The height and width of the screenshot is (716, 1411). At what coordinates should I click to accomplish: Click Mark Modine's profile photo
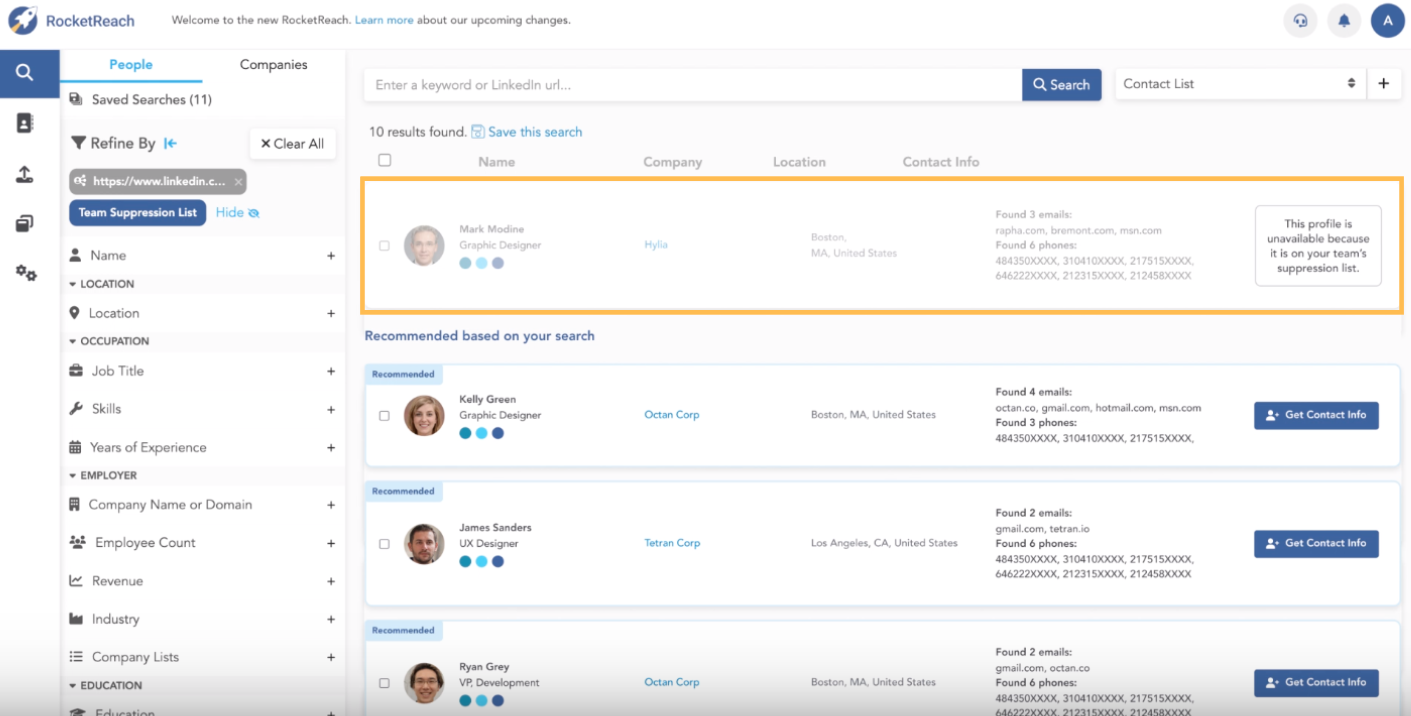424,245
